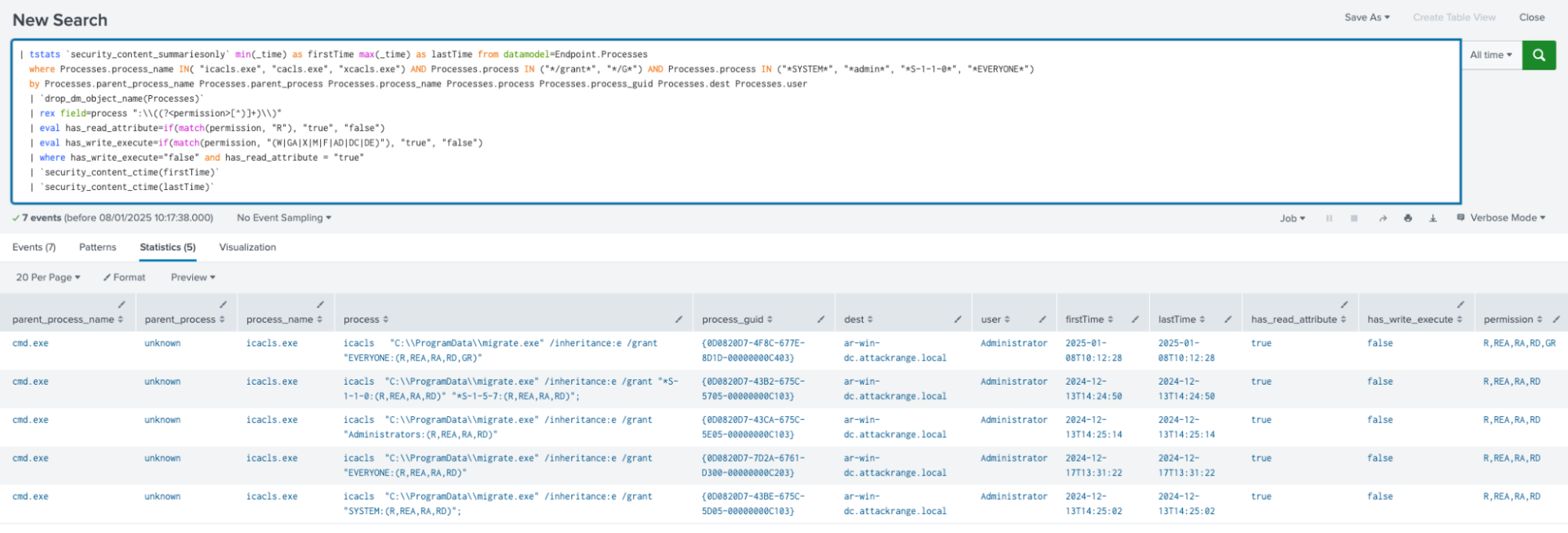Image resolution: width=1568 pixels, height=533 pixels.
Task: Open the Format options
Action: [125, 277]
